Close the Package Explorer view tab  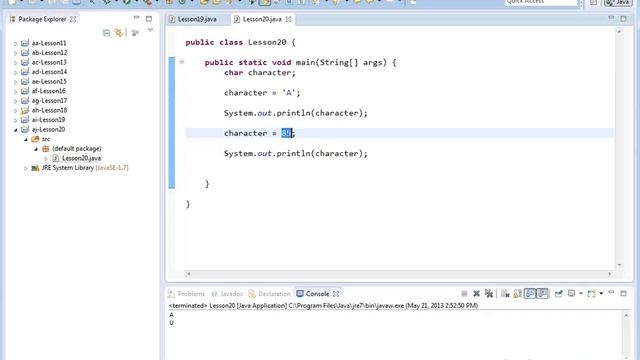pos(73,19)
